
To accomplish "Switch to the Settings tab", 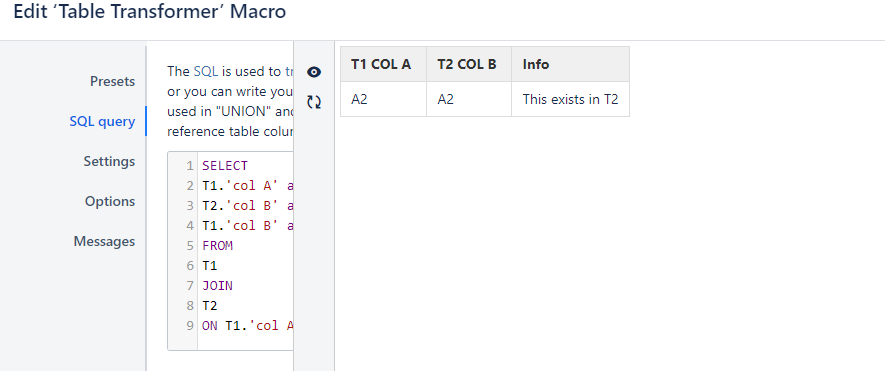I will click(x=109, y=162).
